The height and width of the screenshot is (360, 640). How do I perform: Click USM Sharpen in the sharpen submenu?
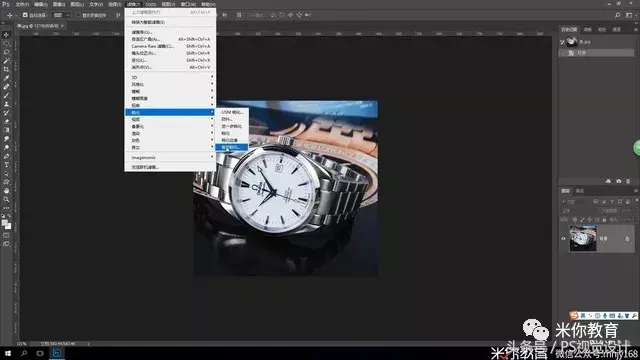point(232,112)
